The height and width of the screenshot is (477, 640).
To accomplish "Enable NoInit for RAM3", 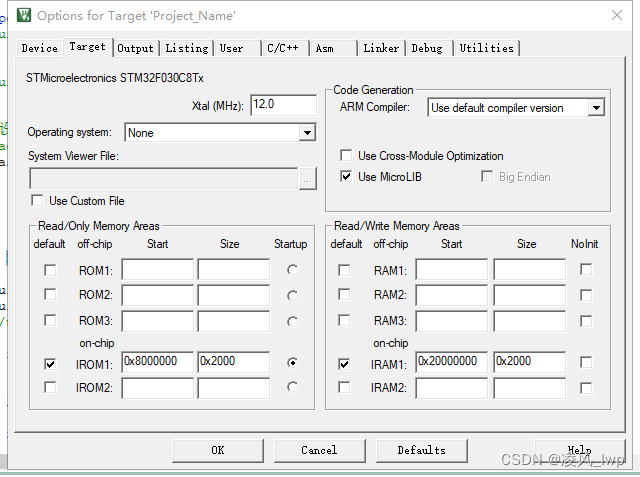I will pyautogui.click(x=586, y=321).
